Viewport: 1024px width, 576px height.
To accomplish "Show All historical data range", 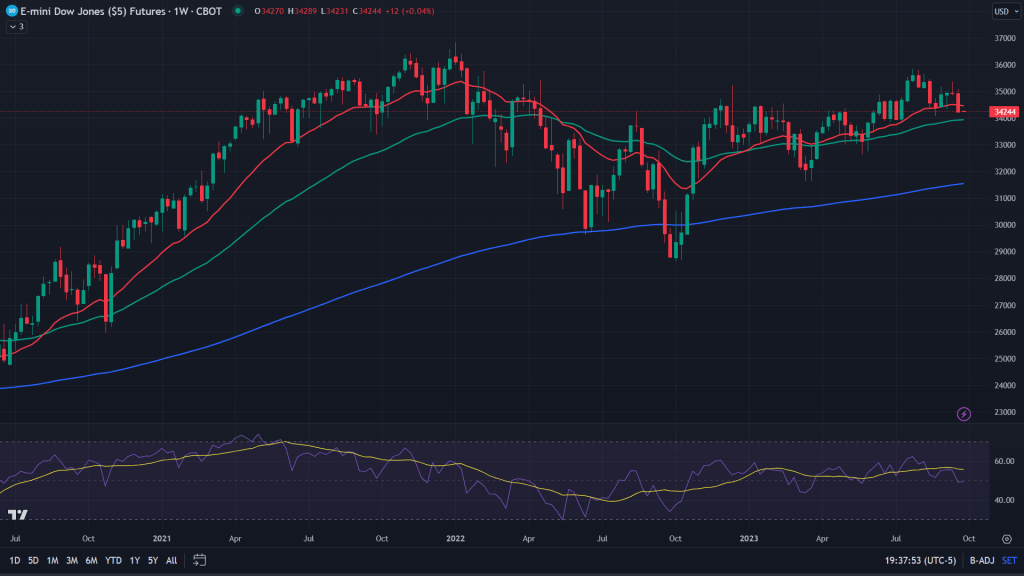I will click(x=171, y=560).
